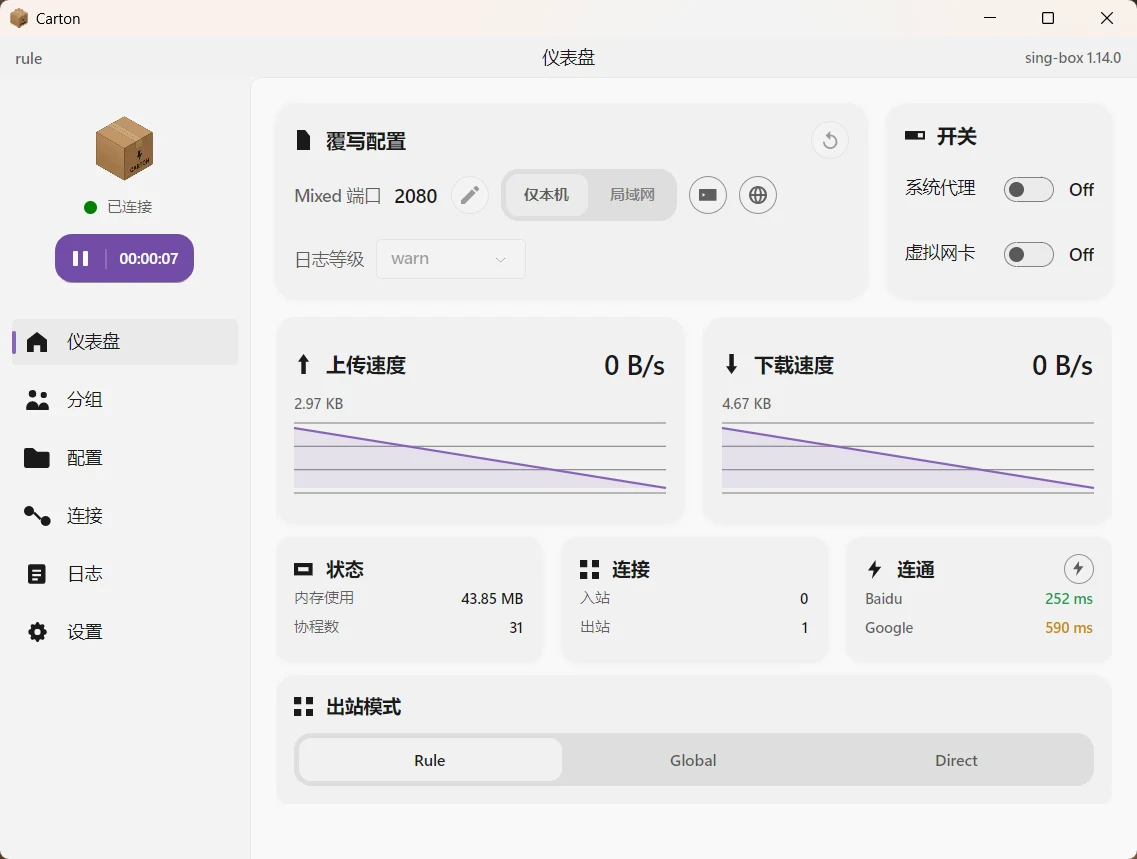Click the download arrow icon
Image resolution: width=1137 pixels, height=859 pixels.
[x=732, y=365]
